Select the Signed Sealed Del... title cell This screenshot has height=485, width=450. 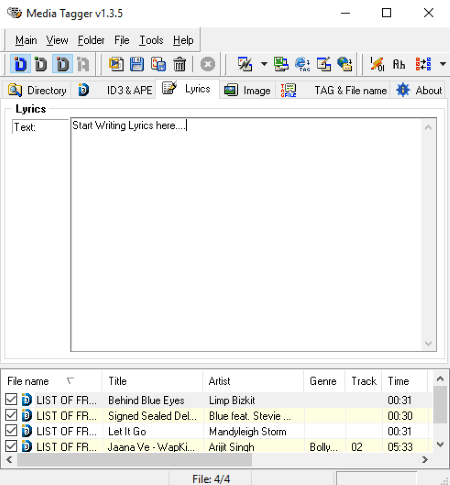click(x=152, y=416)
